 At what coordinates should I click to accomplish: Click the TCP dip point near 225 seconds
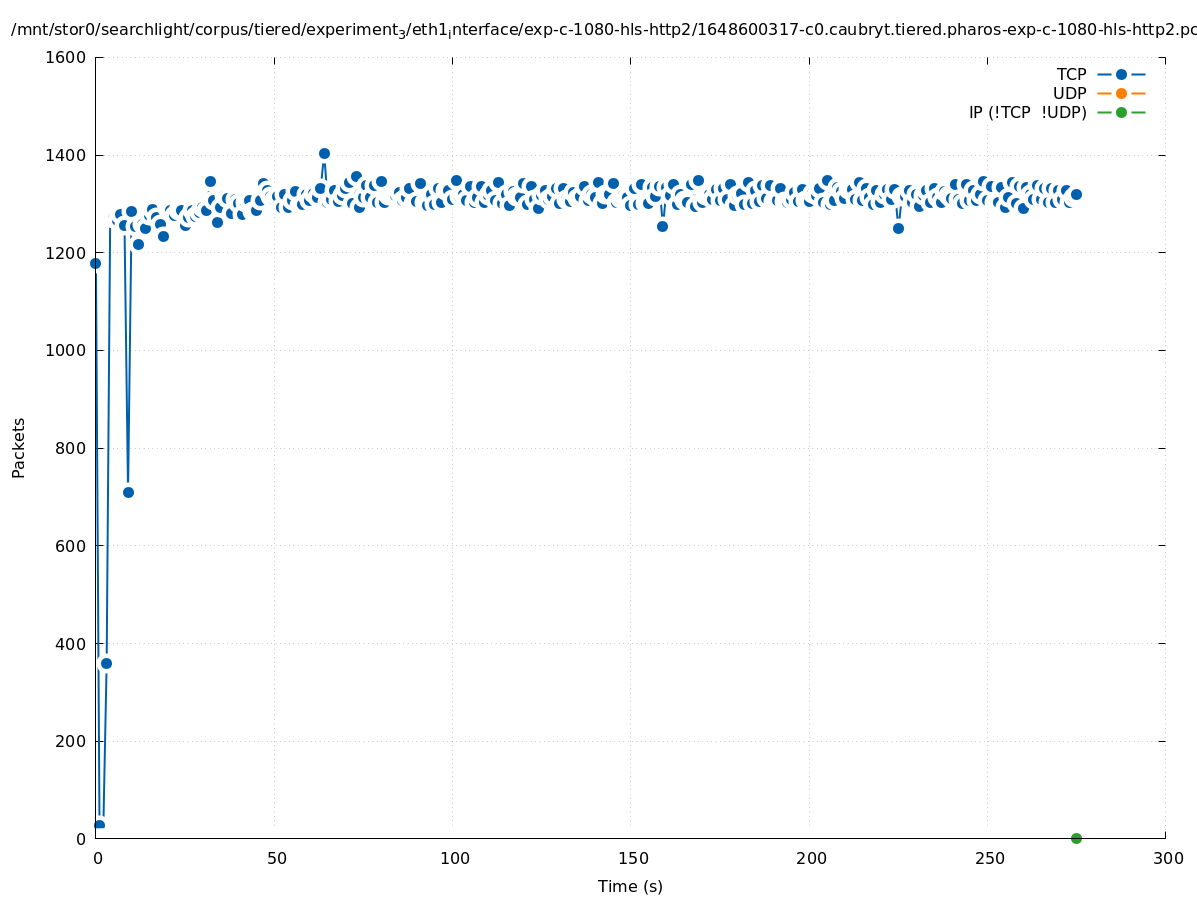898,228
